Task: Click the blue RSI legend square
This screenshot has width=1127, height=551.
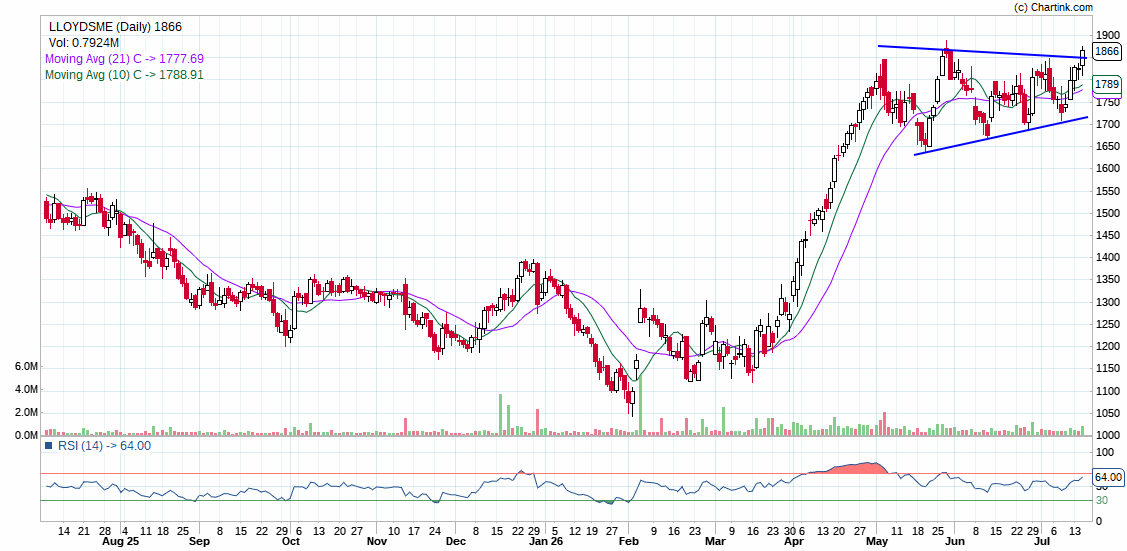Action: pos(49,445)
